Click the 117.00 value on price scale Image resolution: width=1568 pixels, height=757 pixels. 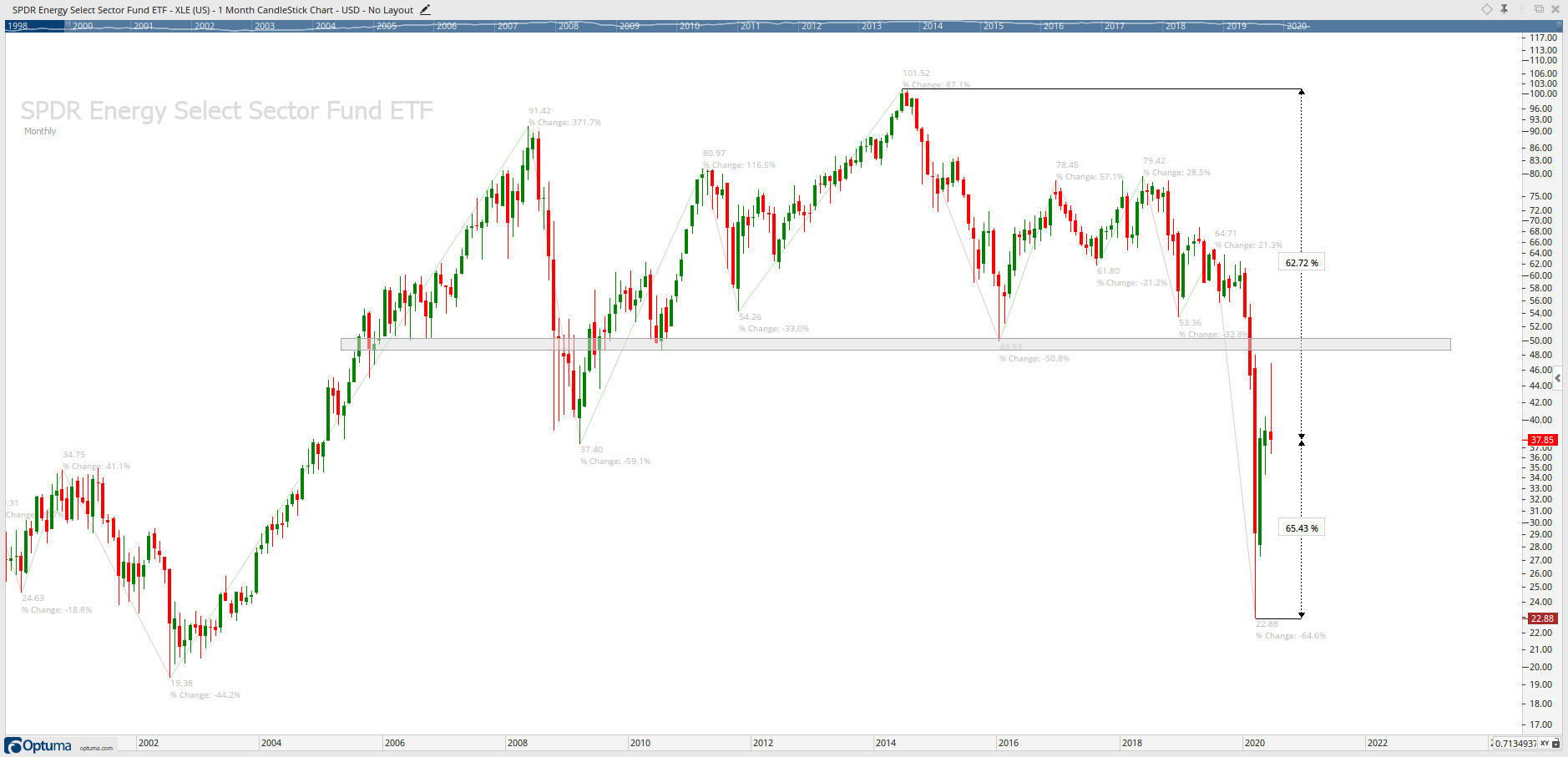coord(1543,38)
